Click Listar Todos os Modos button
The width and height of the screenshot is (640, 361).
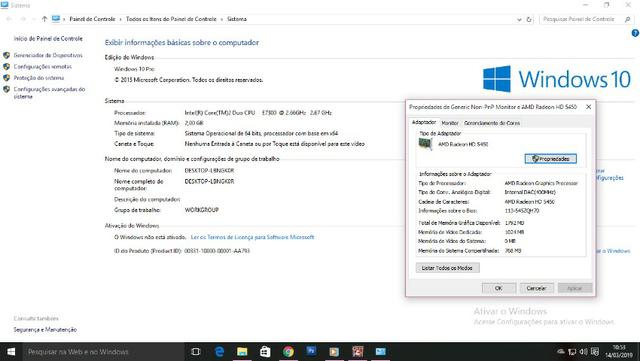click(x=447, y=268)
